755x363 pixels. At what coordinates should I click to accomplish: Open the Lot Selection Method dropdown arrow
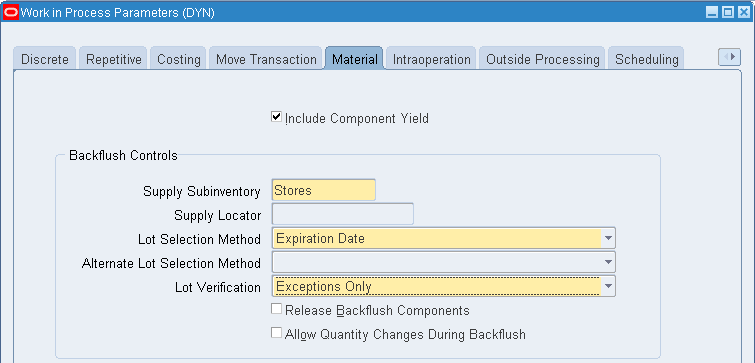tap(608, 238)
